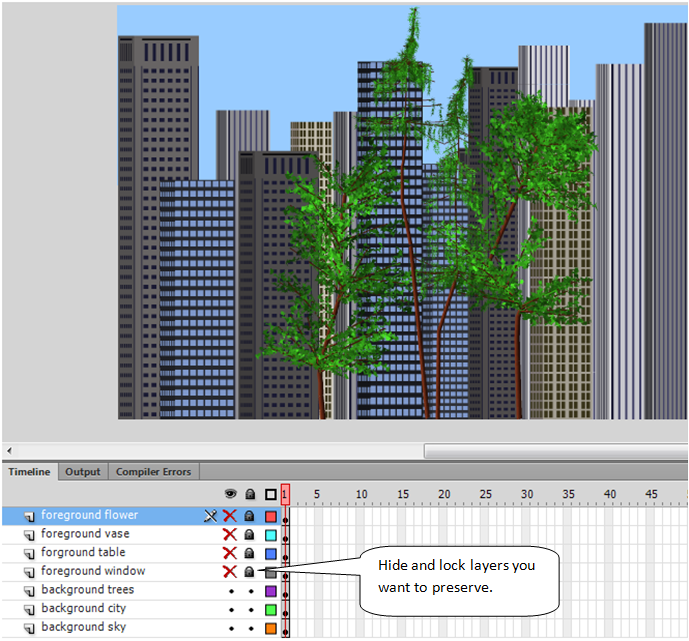Viewport: 689px width, 641px height.
Task: Show the foreground vase layer by clicking its red X
Action: [x=230, y=535]
